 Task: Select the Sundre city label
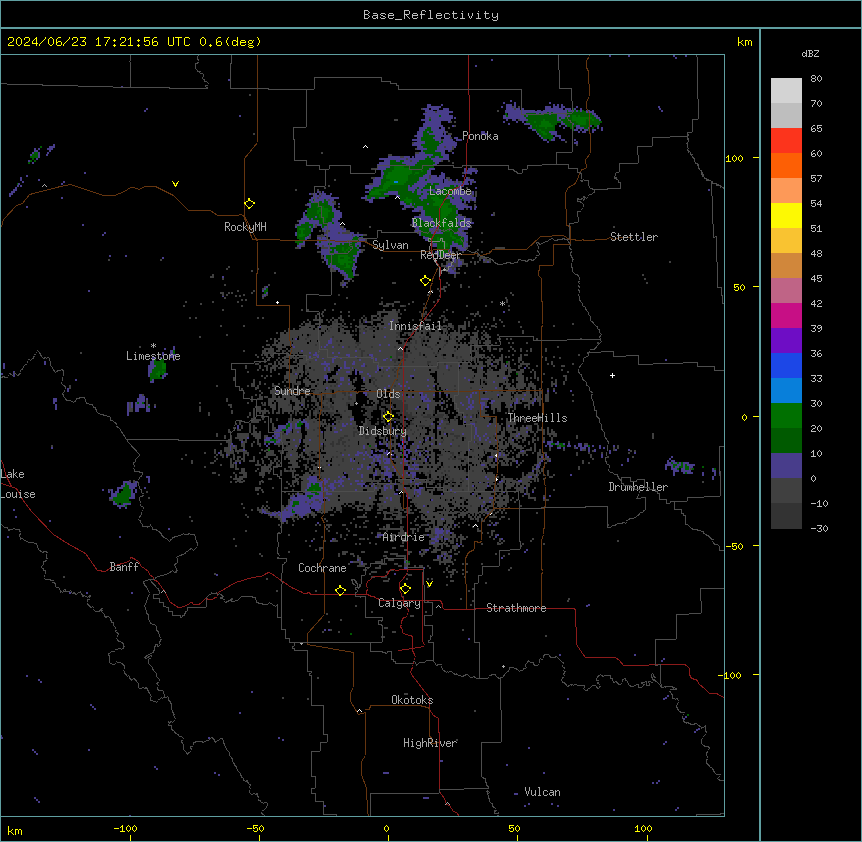[x=292, y=391]
